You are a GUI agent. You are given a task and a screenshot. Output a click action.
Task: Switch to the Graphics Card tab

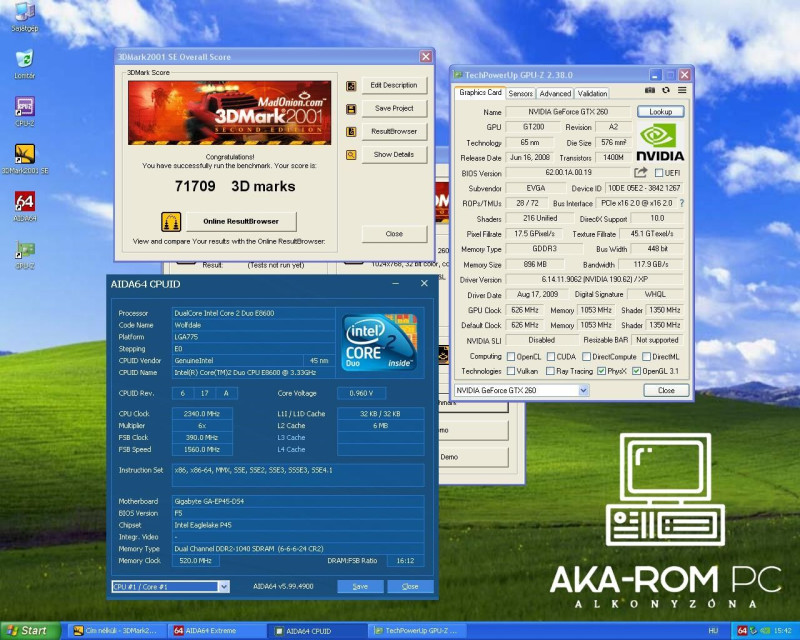point(480,92)
